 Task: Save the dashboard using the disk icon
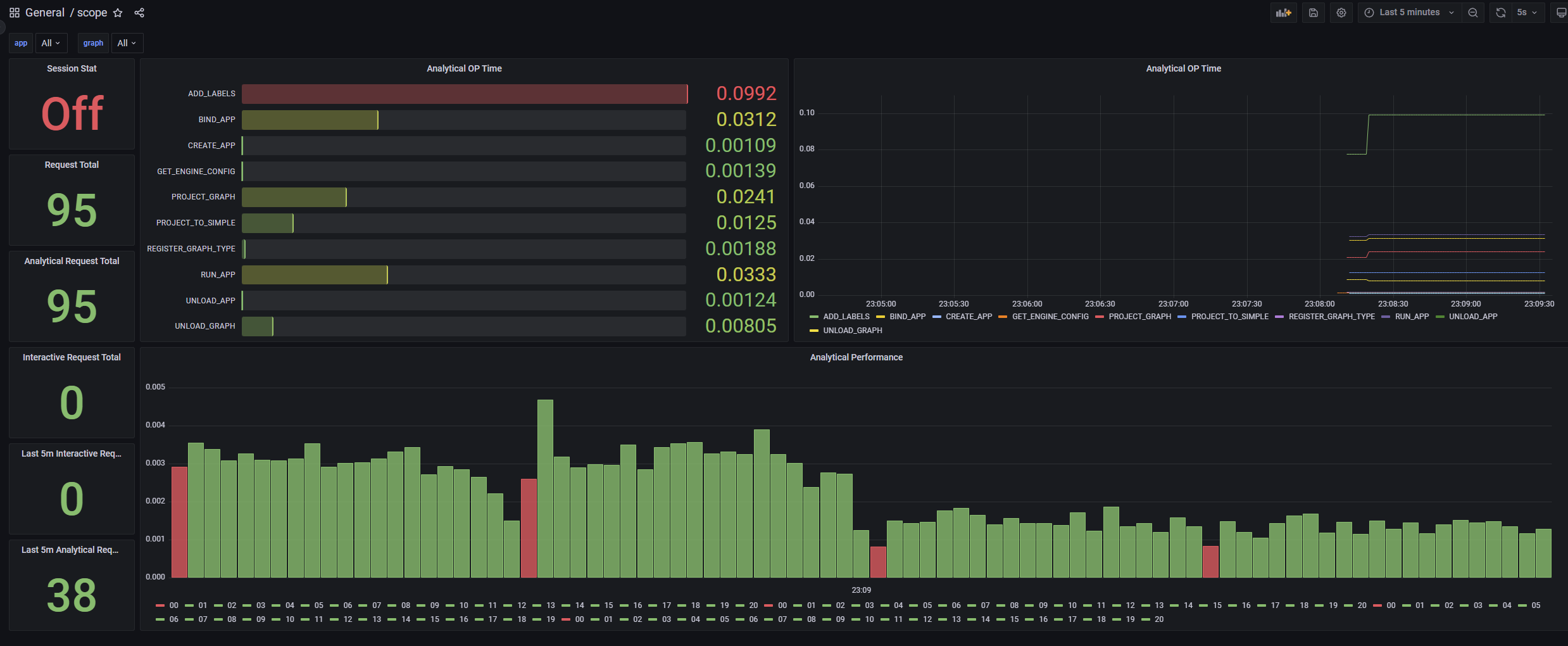pyautogui.click(x=1314, y=13)
